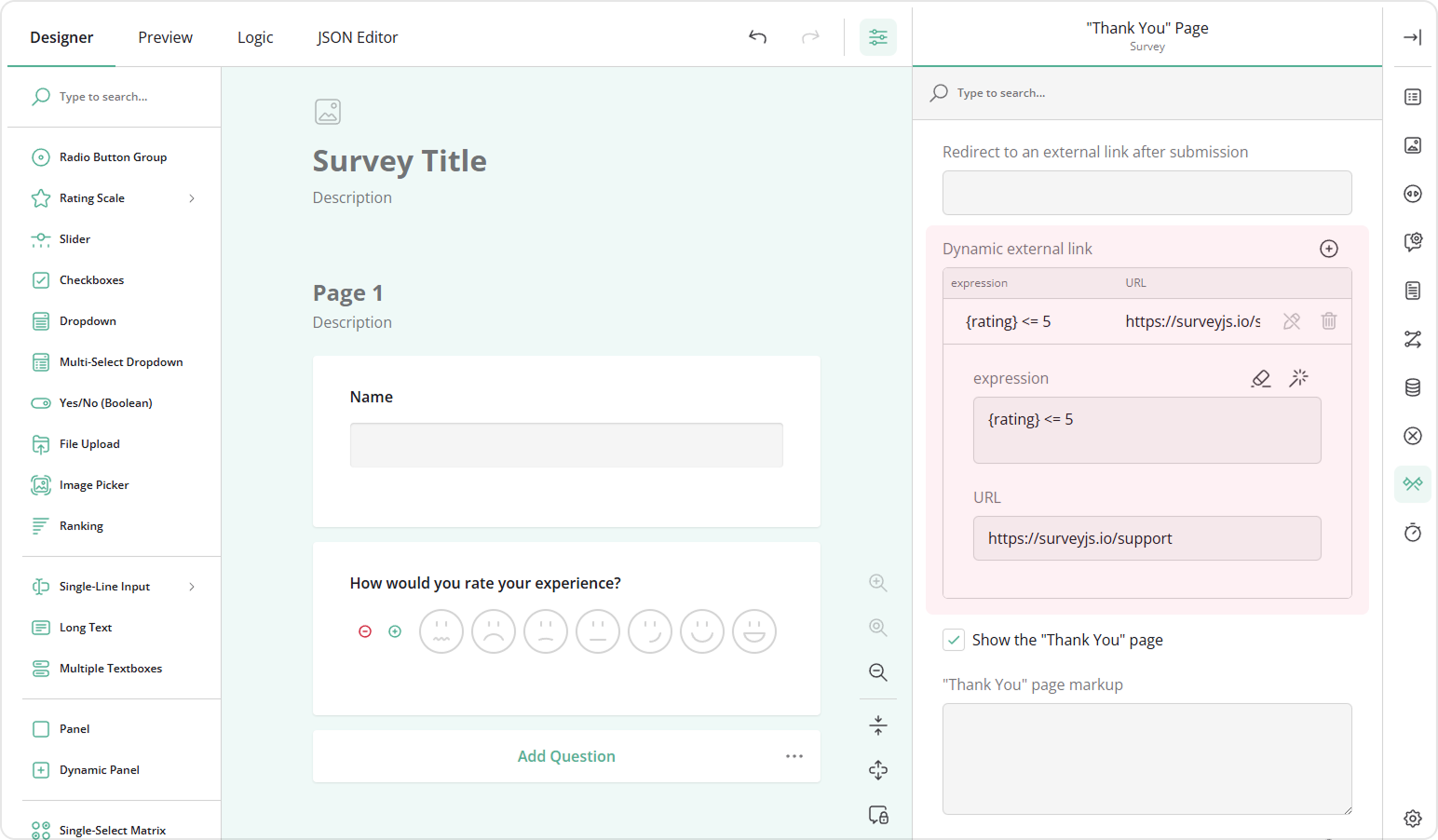Image resolution: width=1438 pixels, height=840 pixels.
Task: Open the Data category in property grid
Action: tap(1412, 386)
